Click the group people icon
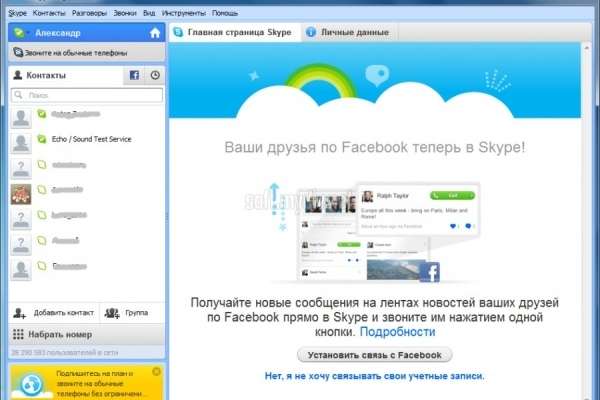The width and height of the screenshot is (600, 400). (x=112, y=313)
